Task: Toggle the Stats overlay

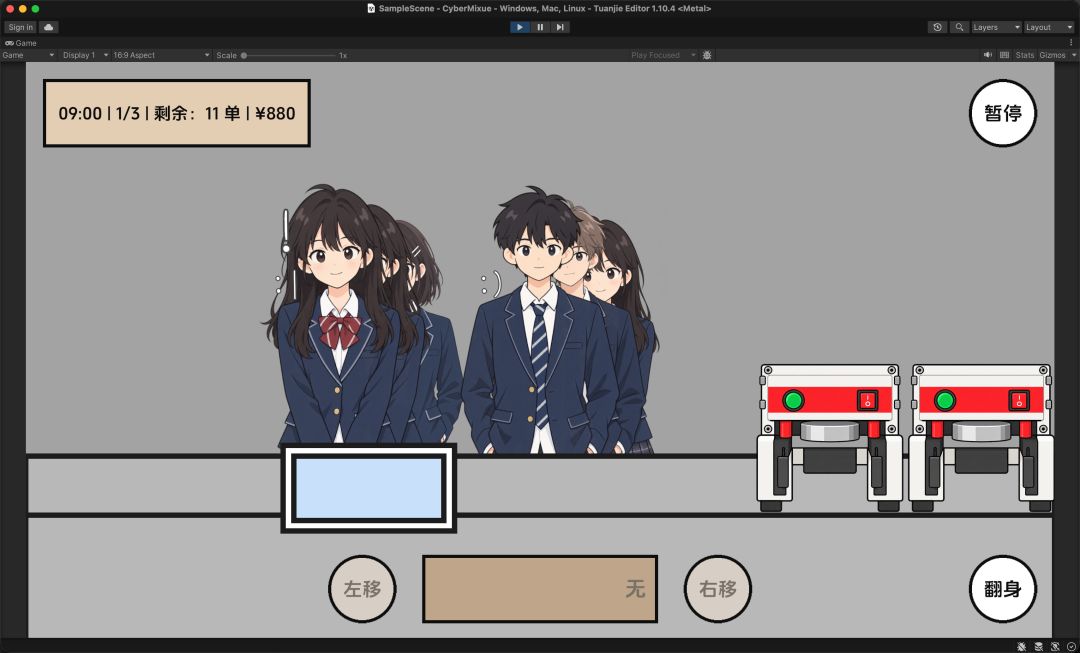Action: click(x=1025, y=55)
